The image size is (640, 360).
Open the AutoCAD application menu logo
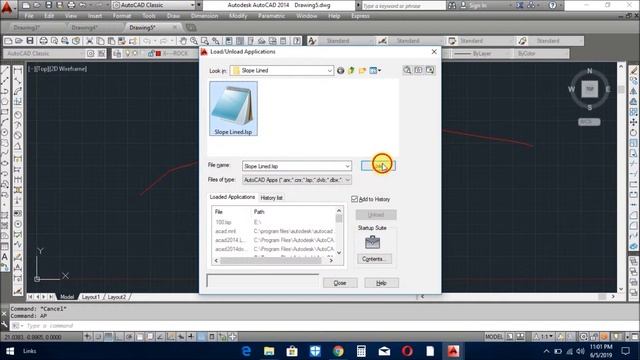(x=7, y=7)
